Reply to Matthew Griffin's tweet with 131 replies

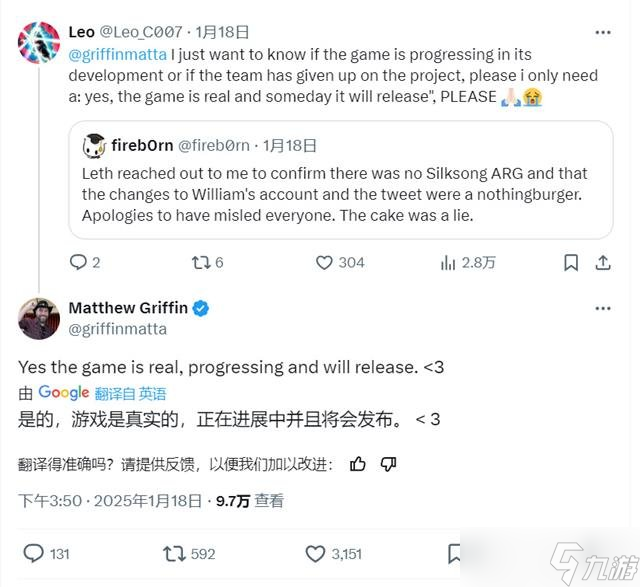(47, 554)
